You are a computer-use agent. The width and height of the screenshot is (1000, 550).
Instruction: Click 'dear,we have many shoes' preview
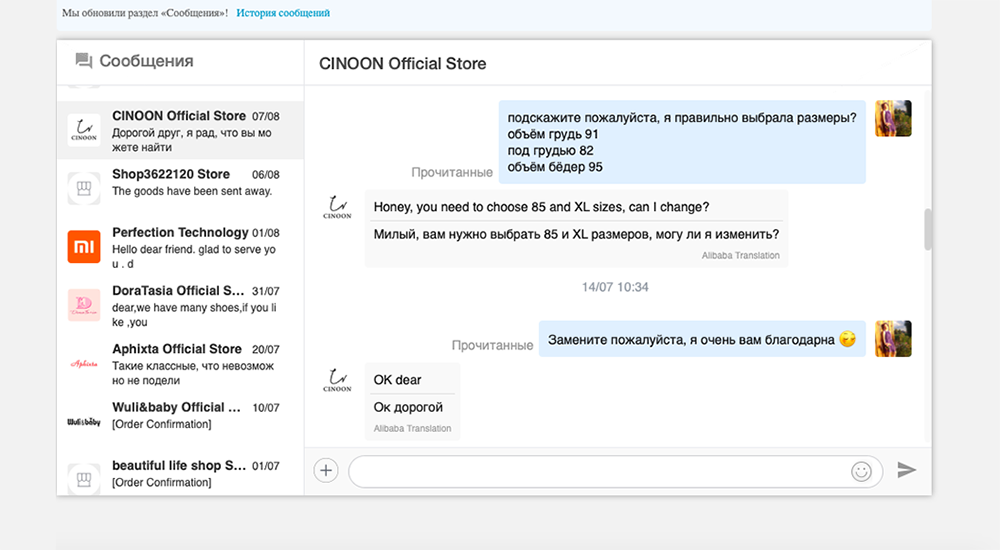tap(195, 315)
